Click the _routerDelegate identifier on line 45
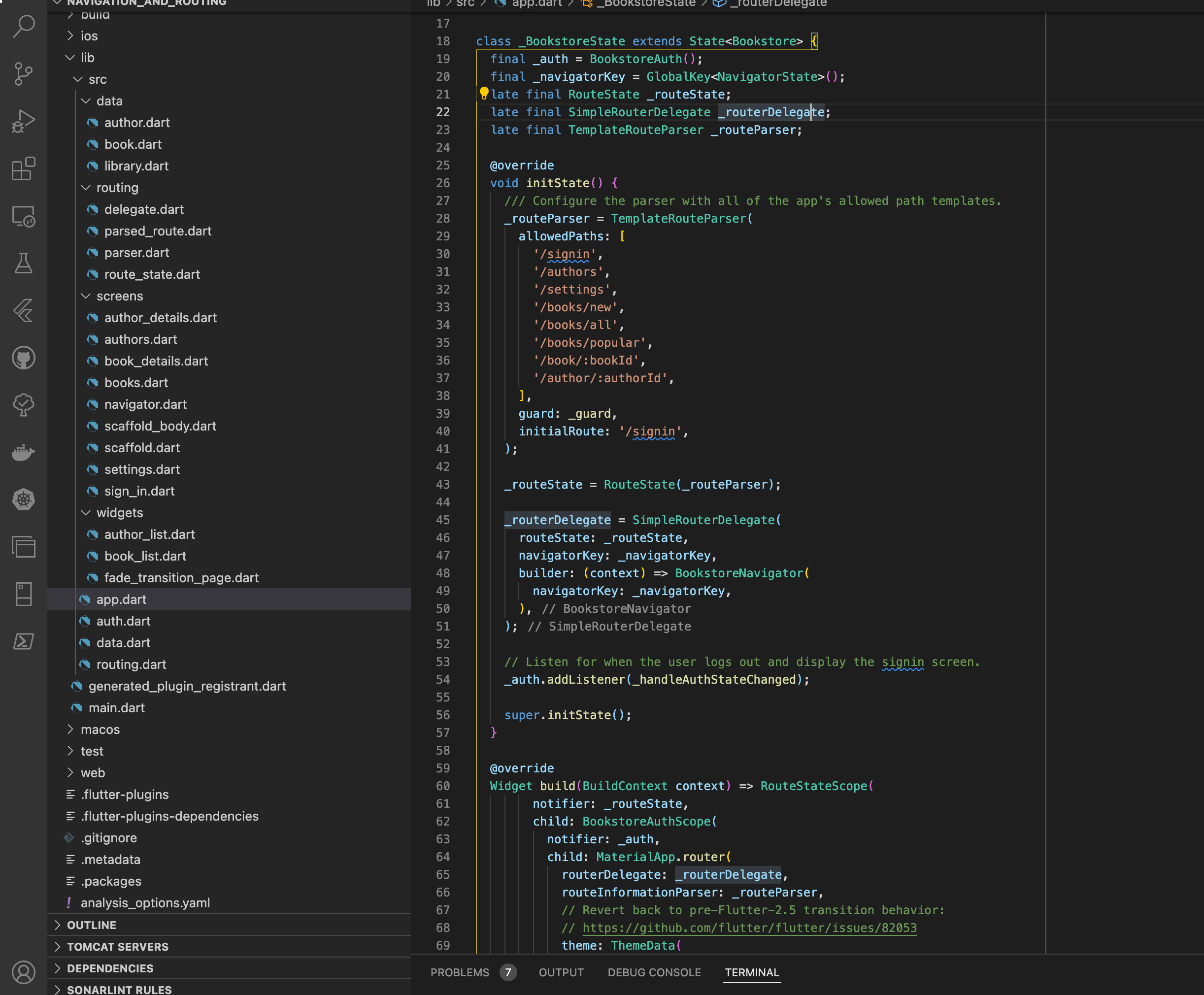Viewport: 1204px width, 995px height. pyautogui.click(x=557, y=520)
